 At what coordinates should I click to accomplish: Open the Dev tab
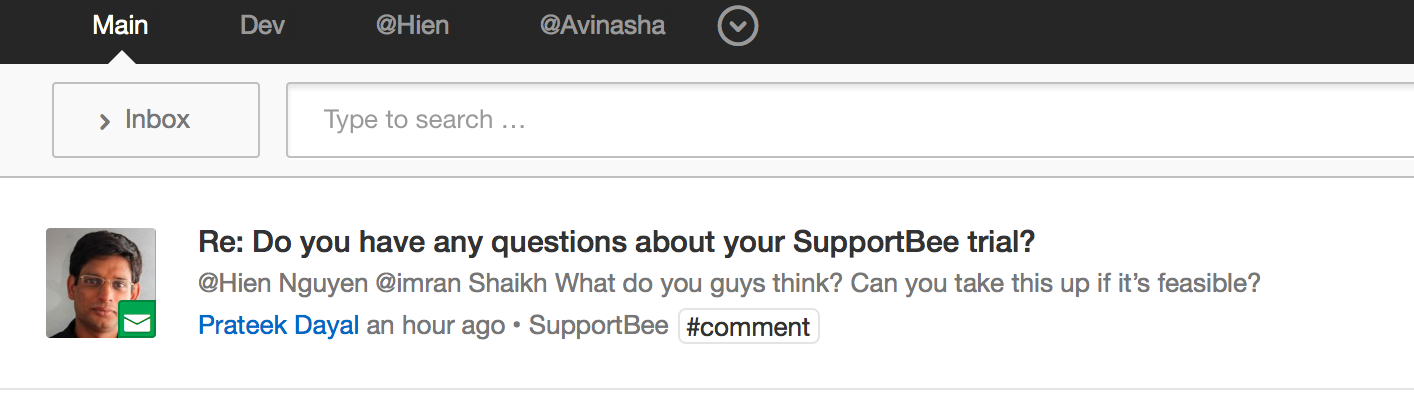point(262,25)
